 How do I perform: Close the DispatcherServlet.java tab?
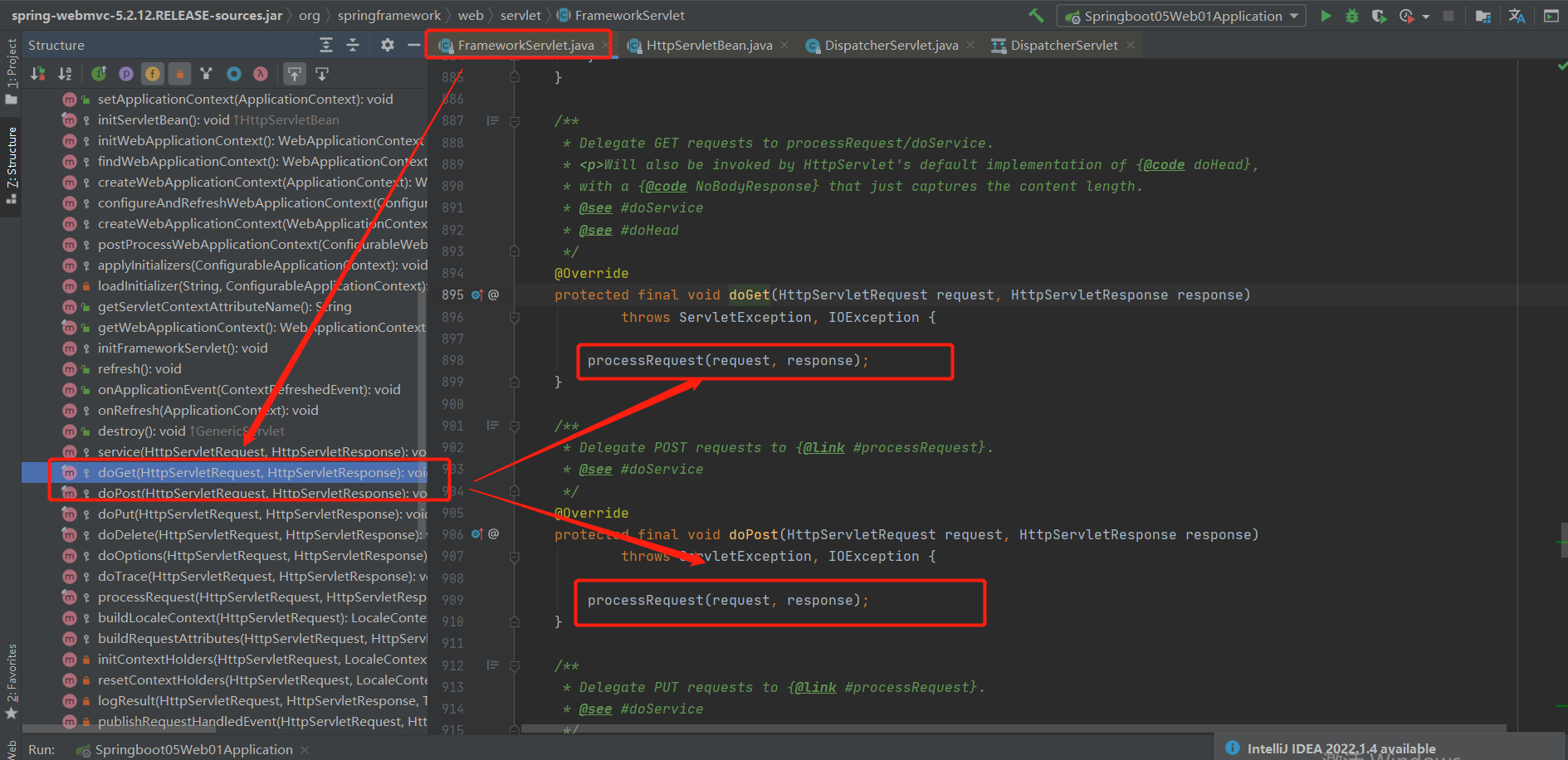[970, 45]
